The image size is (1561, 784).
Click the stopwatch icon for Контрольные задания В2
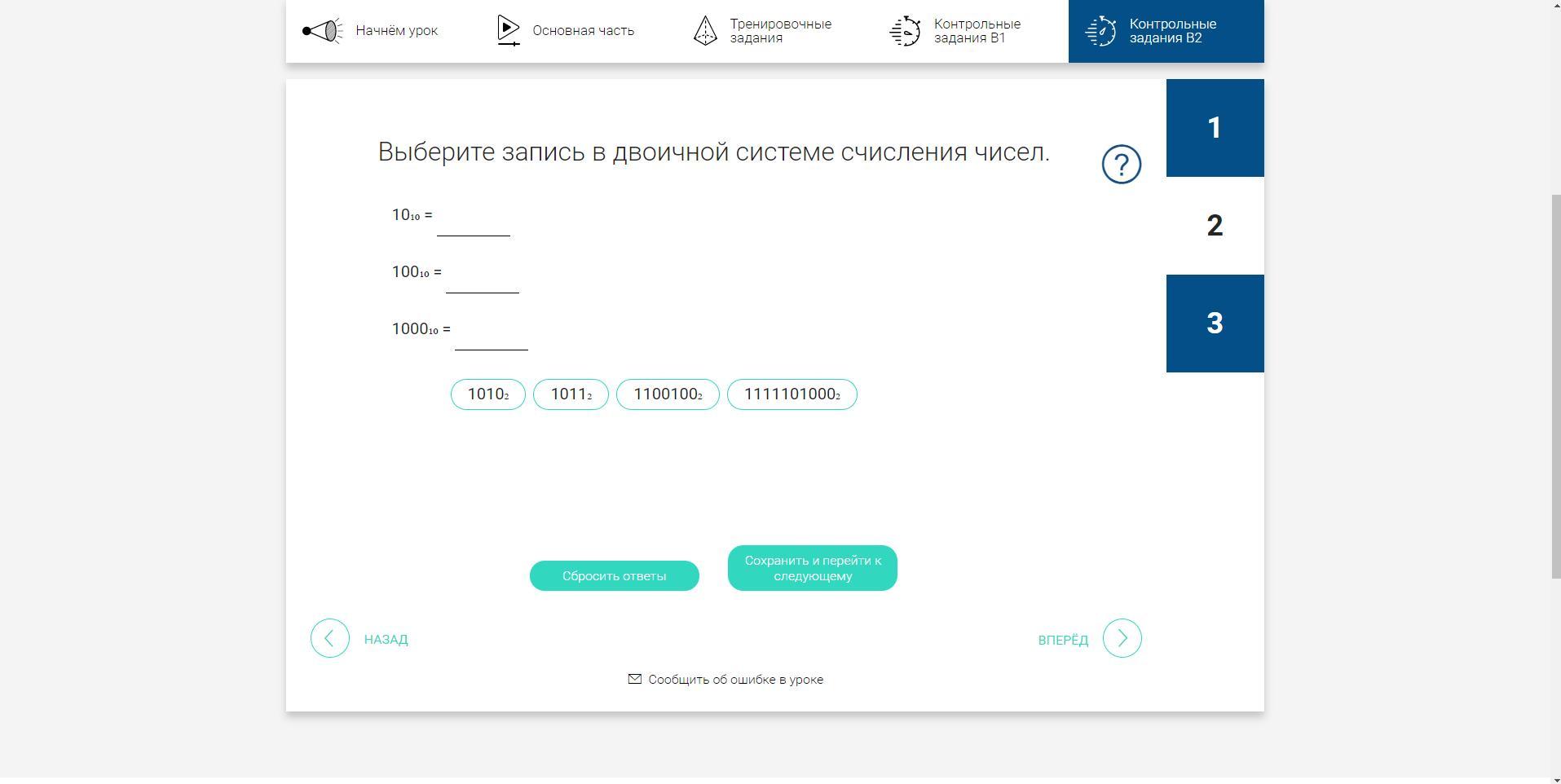tap(1100, 31)
